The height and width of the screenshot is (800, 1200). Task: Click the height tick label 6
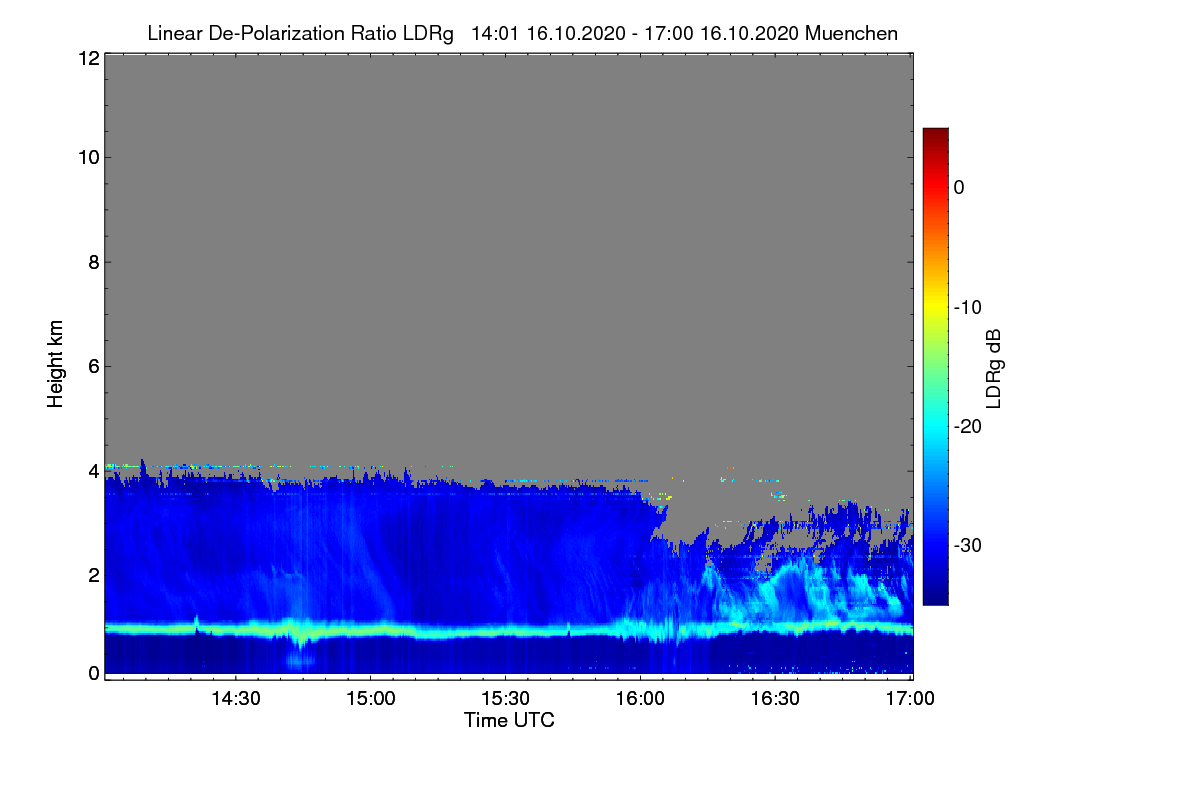93,366
